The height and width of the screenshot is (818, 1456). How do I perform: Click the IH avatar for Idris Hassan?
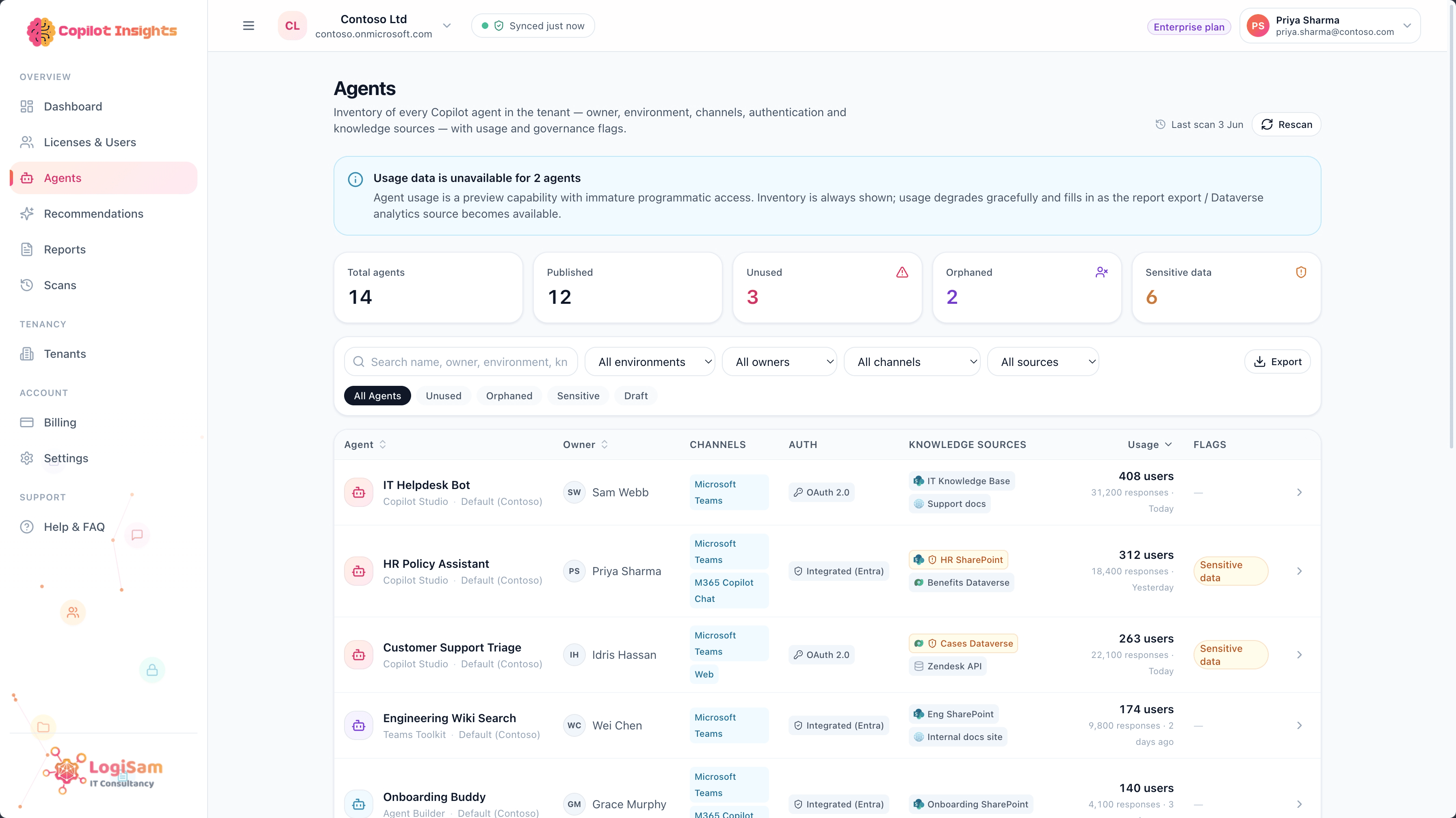574,655
